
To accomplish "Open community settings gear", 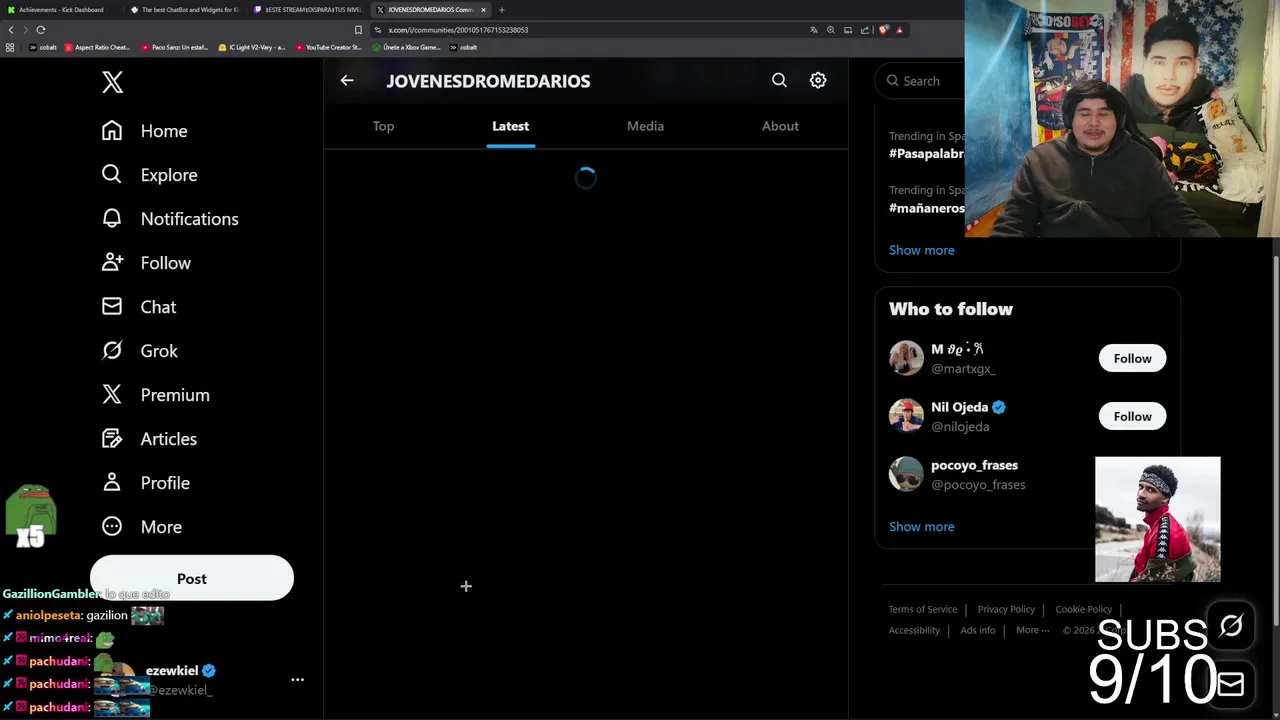I will [x=818, y=80].
